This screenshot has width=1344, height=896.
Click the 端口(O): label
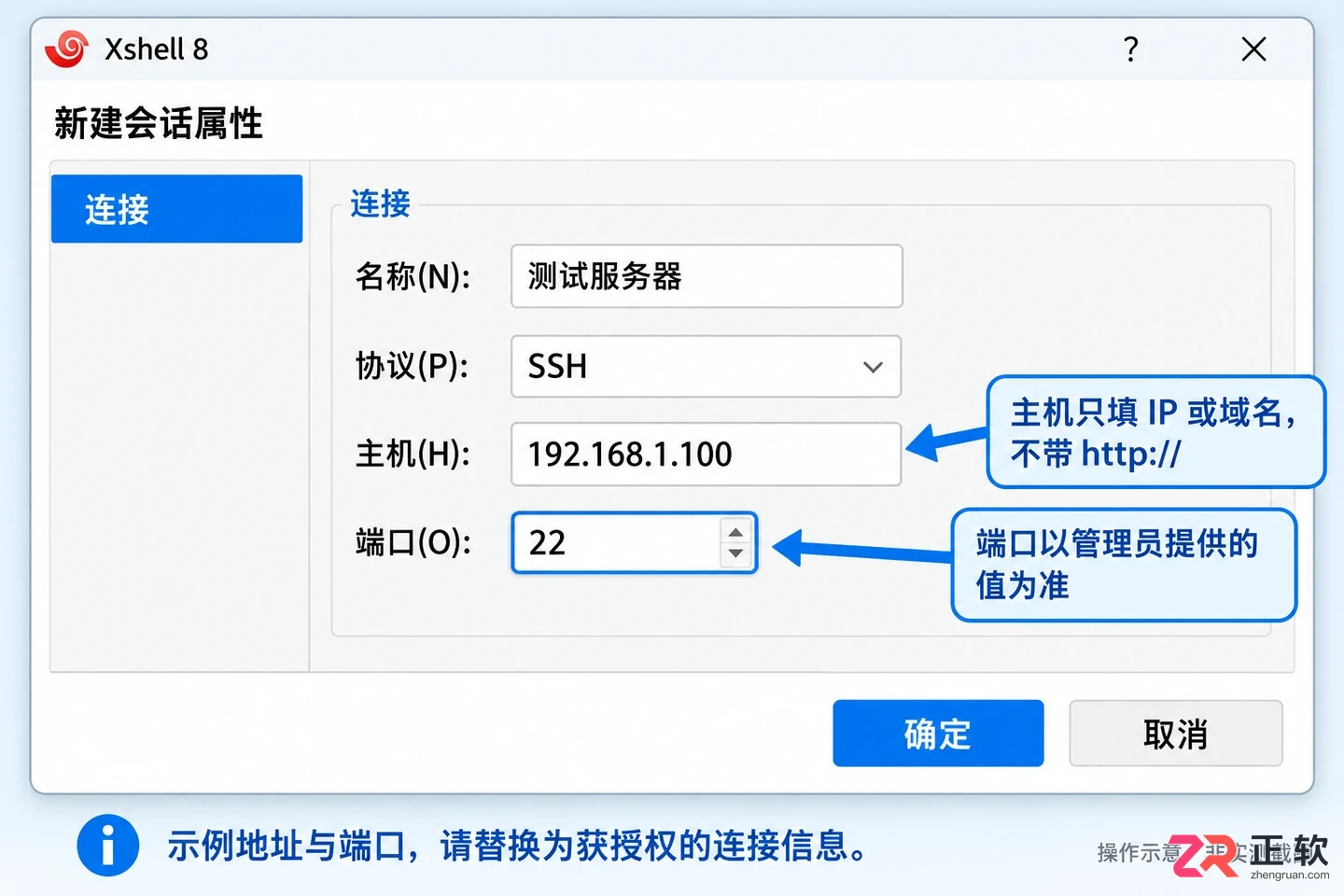[x=413, y=542]
